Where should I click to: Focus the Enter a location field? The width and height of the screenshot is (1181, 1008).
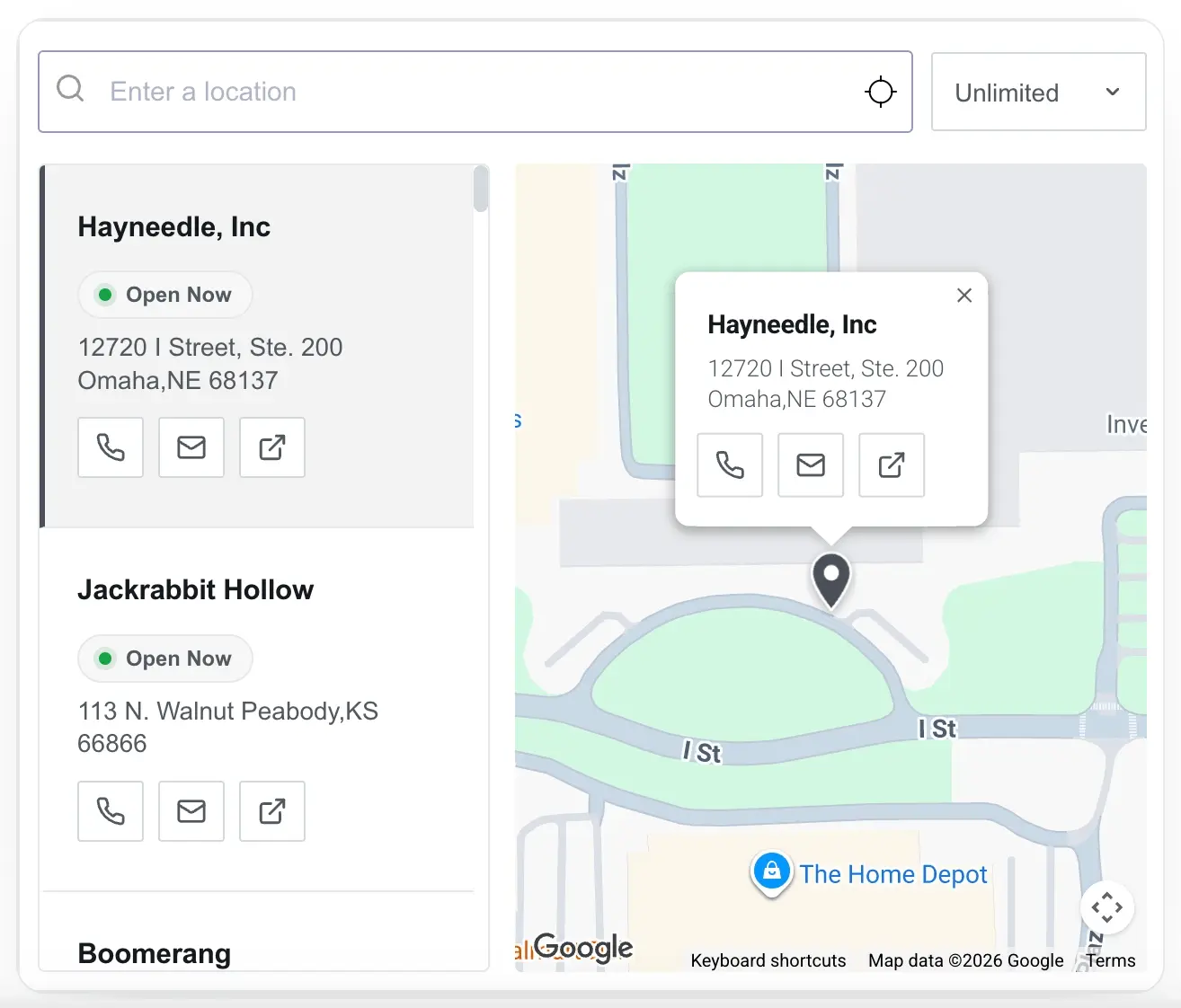[x=475, y=92]
